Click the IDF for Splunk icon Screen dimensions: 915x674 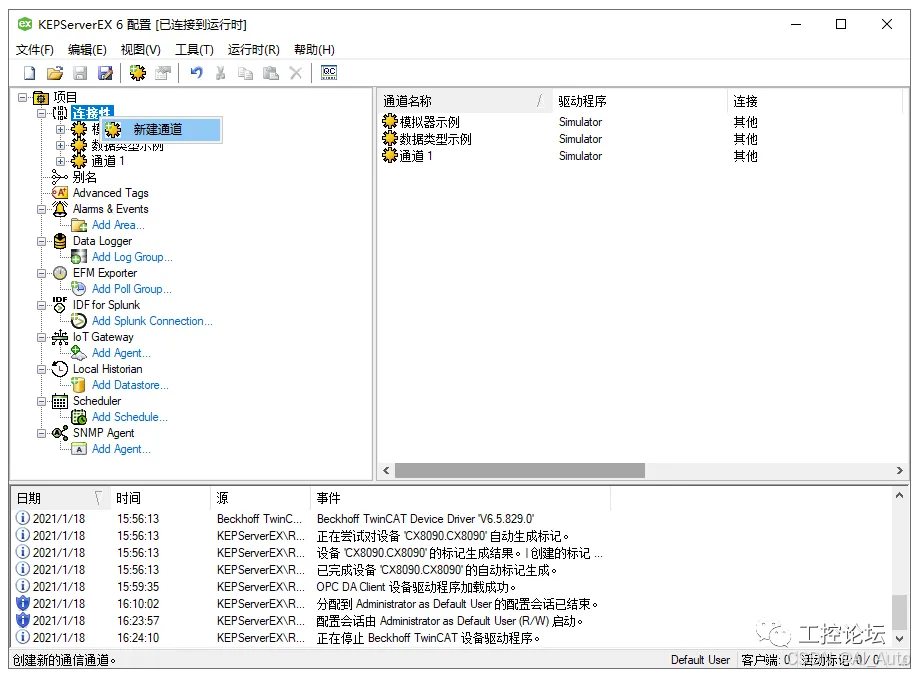tap(60, 305)
